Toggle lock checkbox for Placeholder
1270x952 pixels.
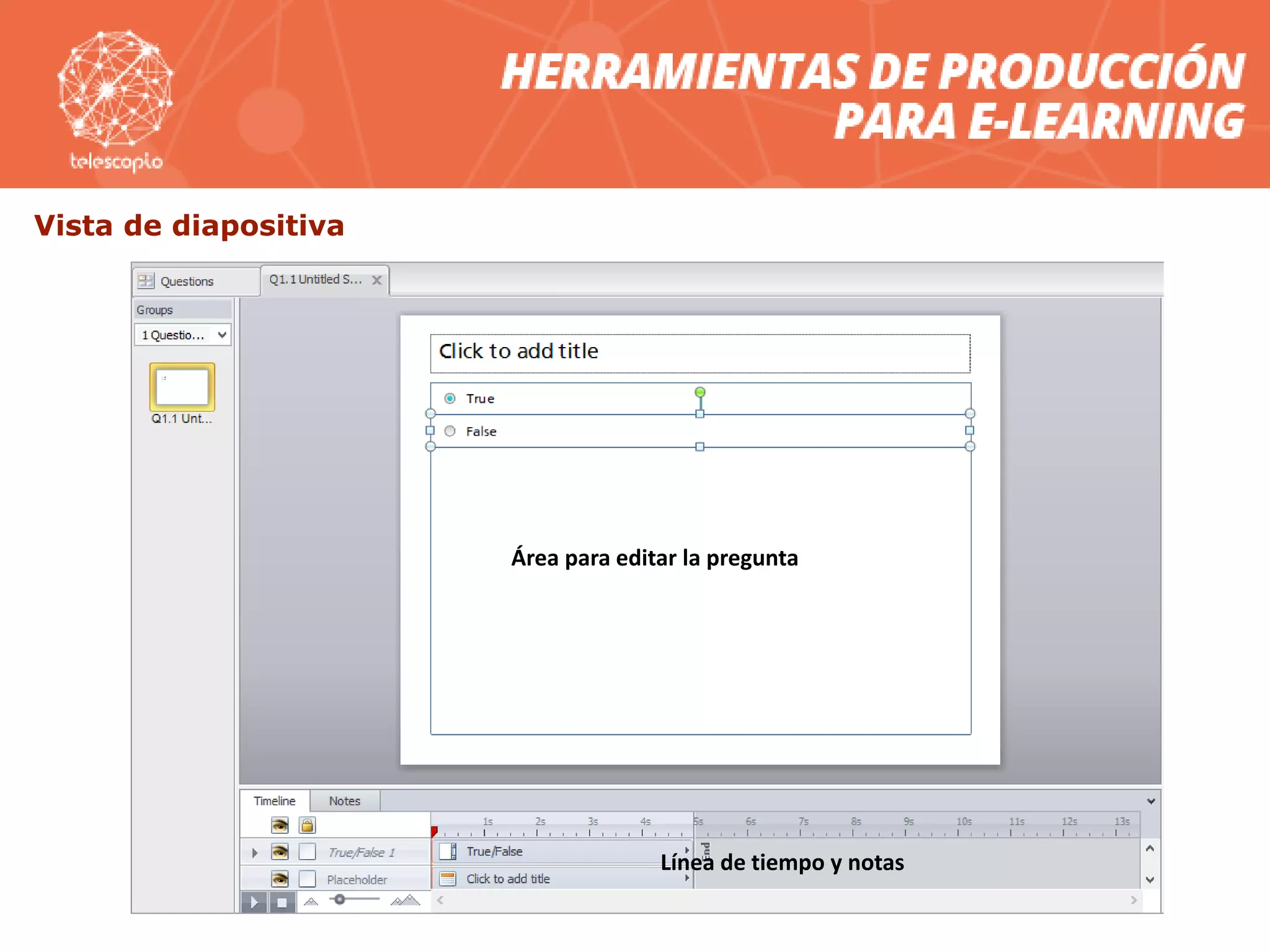307,879
